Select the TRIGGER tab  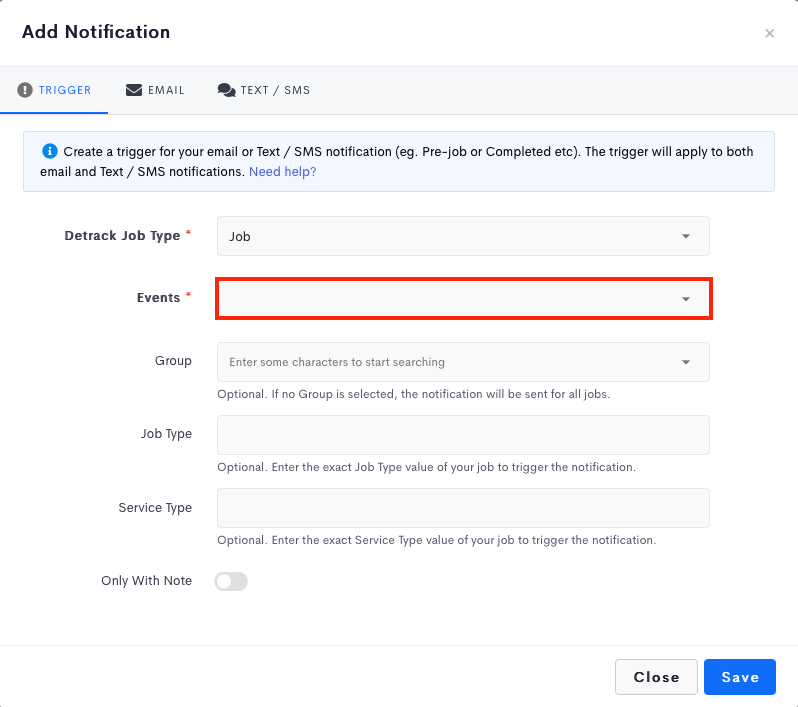[x=54, y=90]
